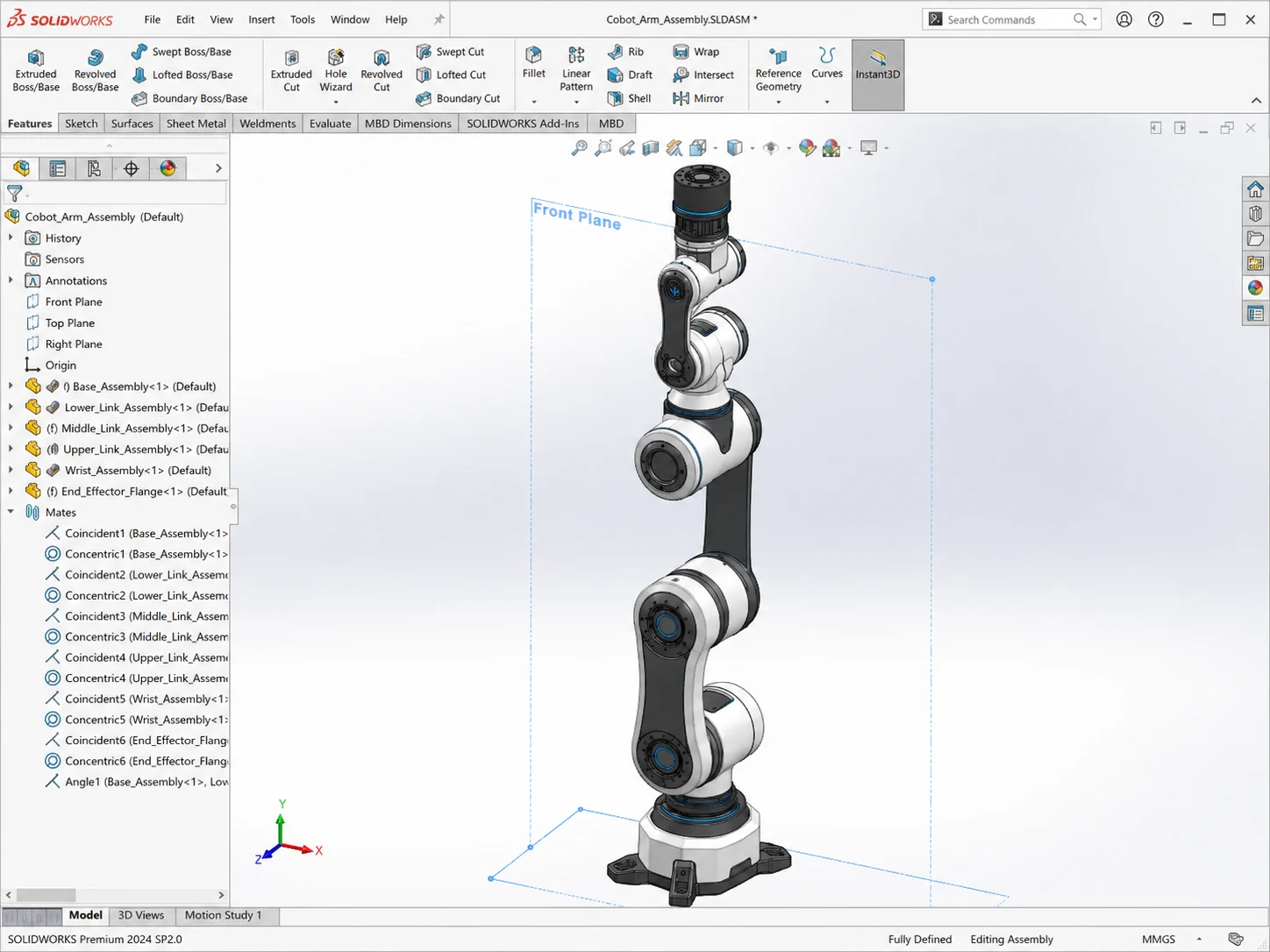The width and height of the screenshot is (1270, 952).
Task: Expand the Lower_Link_Assembly<1> node
Action: (x=11, y=407)
